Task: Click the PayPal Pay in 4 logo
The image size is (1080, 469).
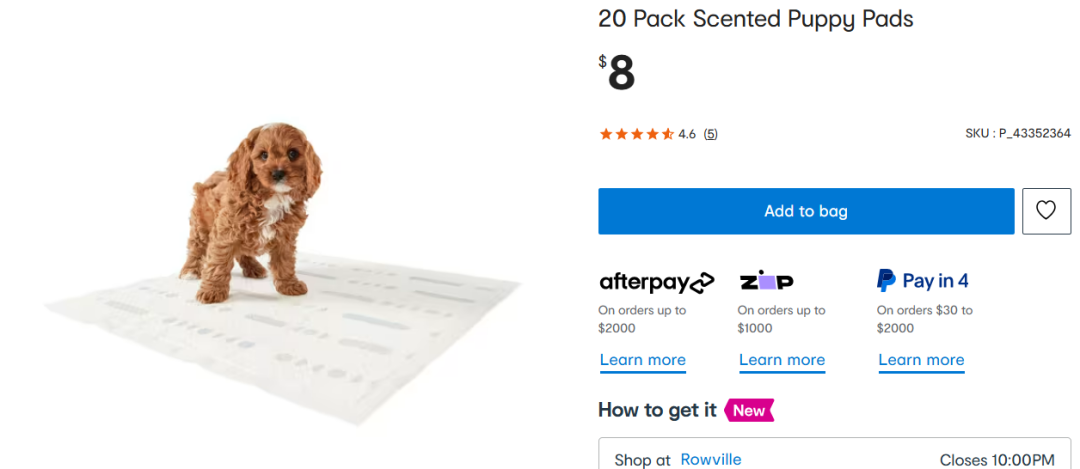Action: (x=922, y=281)
